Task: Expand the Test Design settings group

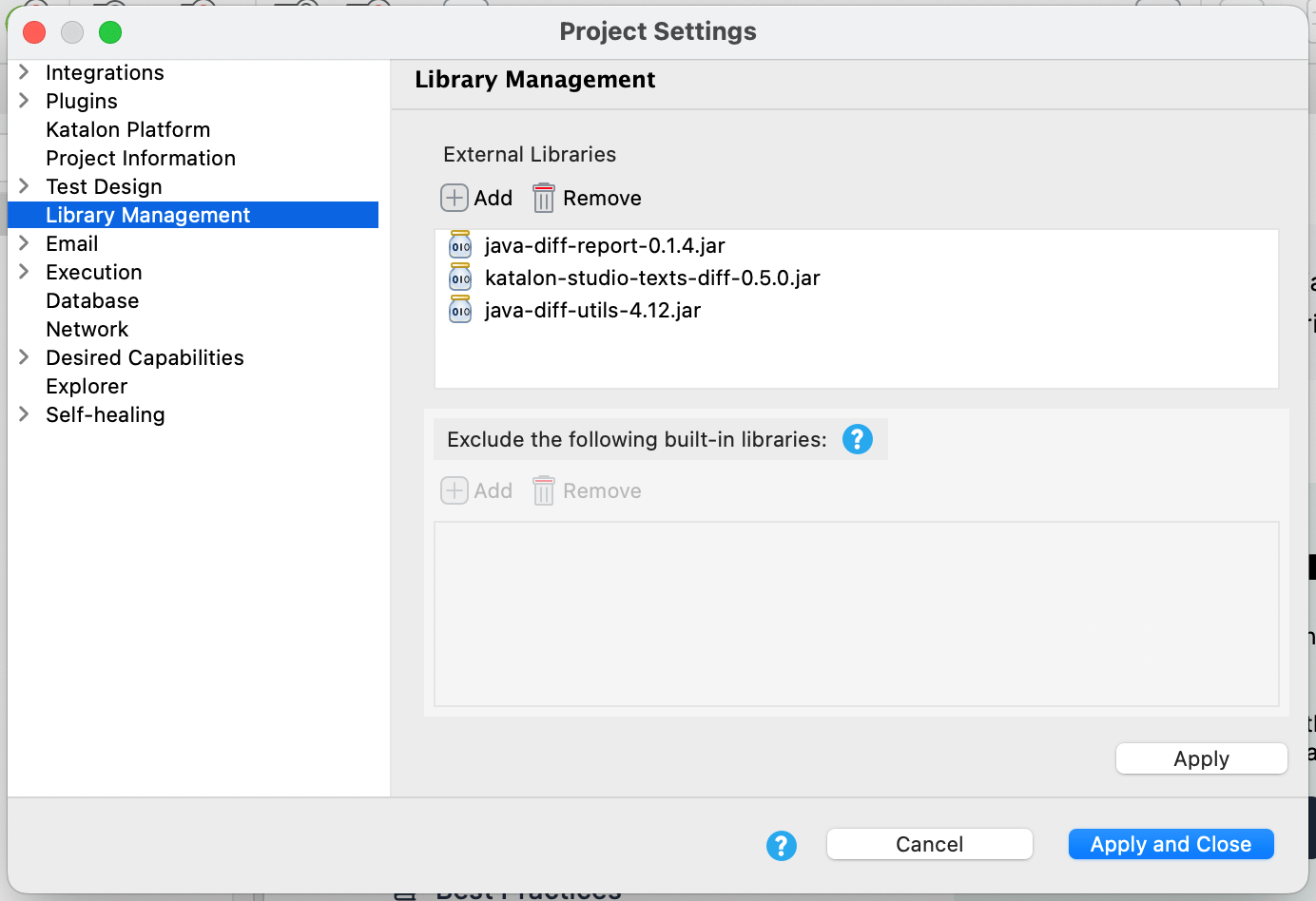Action: (24, 186)
